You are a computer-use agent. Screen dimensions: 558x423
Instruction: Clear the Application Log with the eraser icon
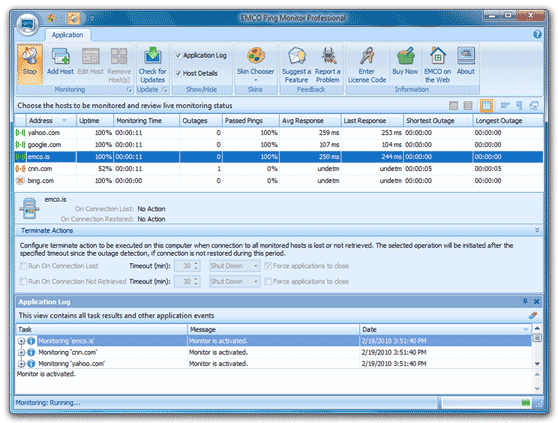pos(533,315)
